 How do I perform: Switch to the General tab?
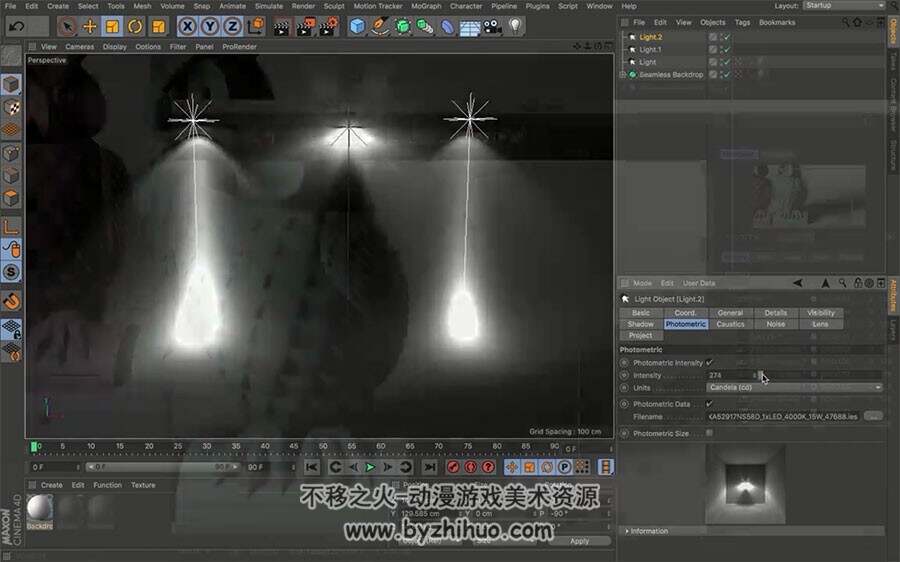[x=730, y=313]
